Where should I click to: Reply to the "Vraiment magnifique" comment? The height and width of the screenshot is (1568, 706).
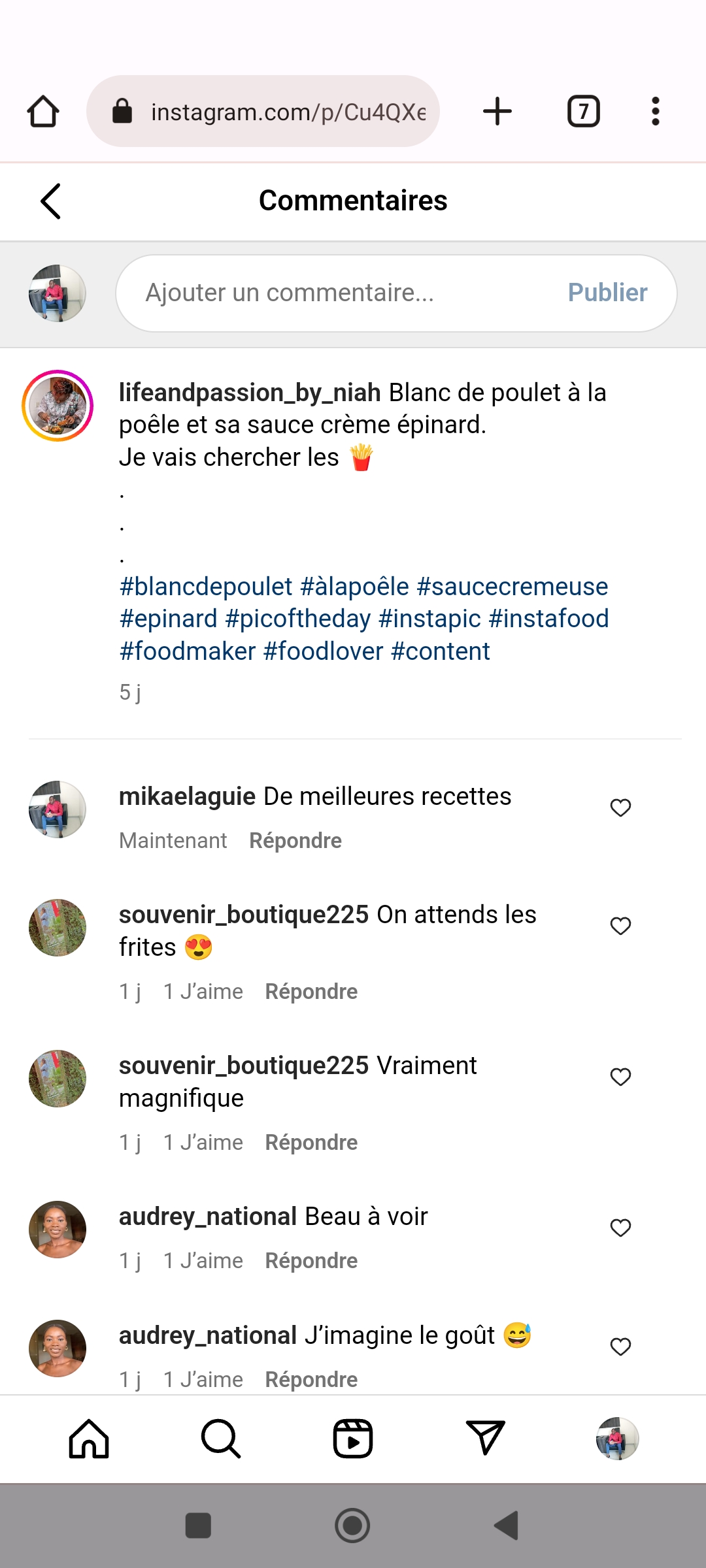tap(311, 1143)
